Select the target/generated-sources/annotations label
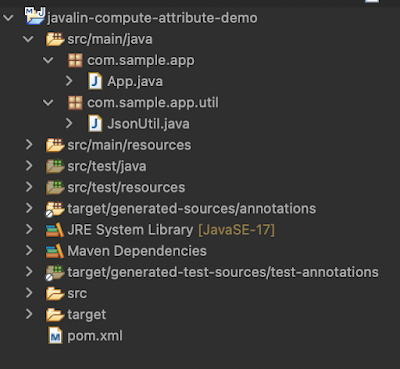This screenshot has height=369, width=400. [x=192, y=209]
